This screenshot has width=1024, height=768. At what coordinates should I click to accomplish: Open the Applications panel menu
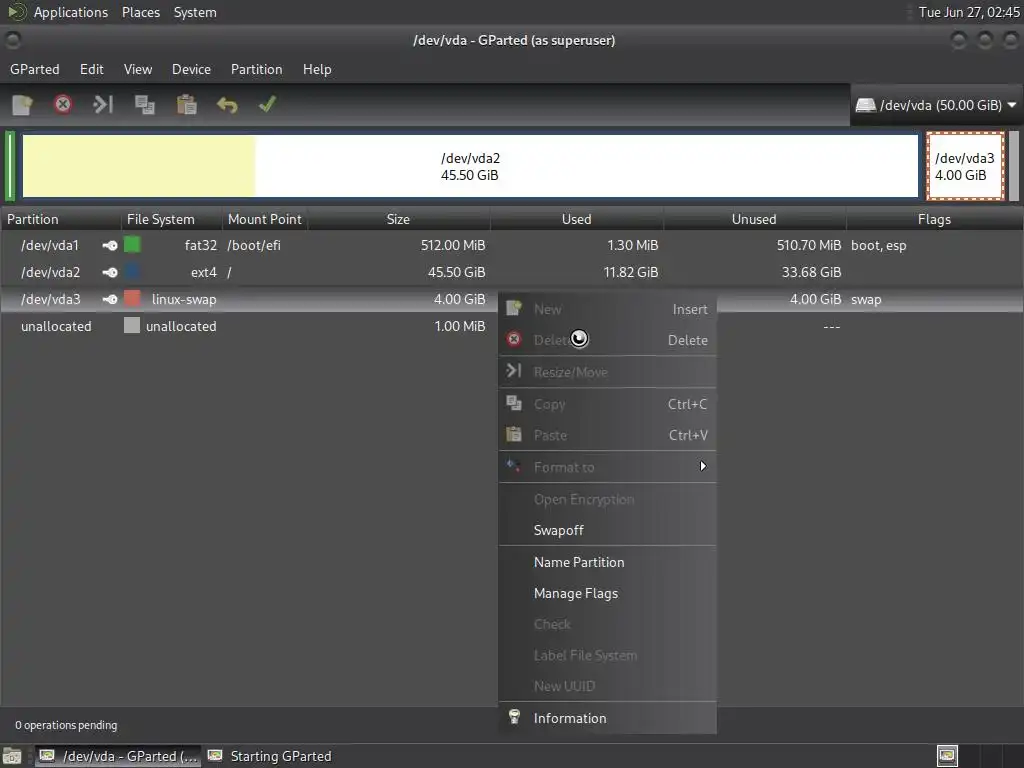pos(71,12)
